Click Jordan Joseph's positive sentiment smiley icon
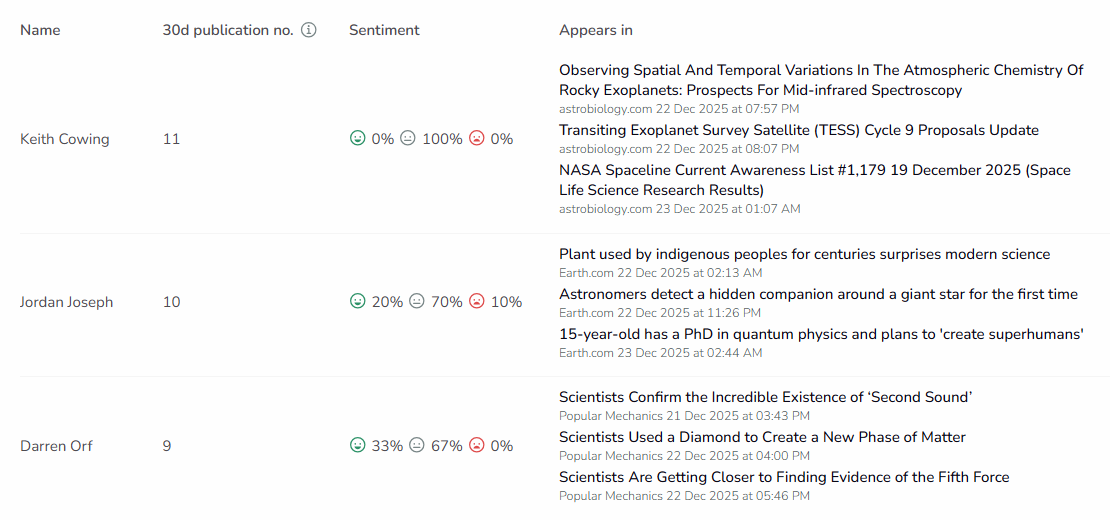Image resolution: width=1110 pixels, height=520 pixels. click(357, 301)
